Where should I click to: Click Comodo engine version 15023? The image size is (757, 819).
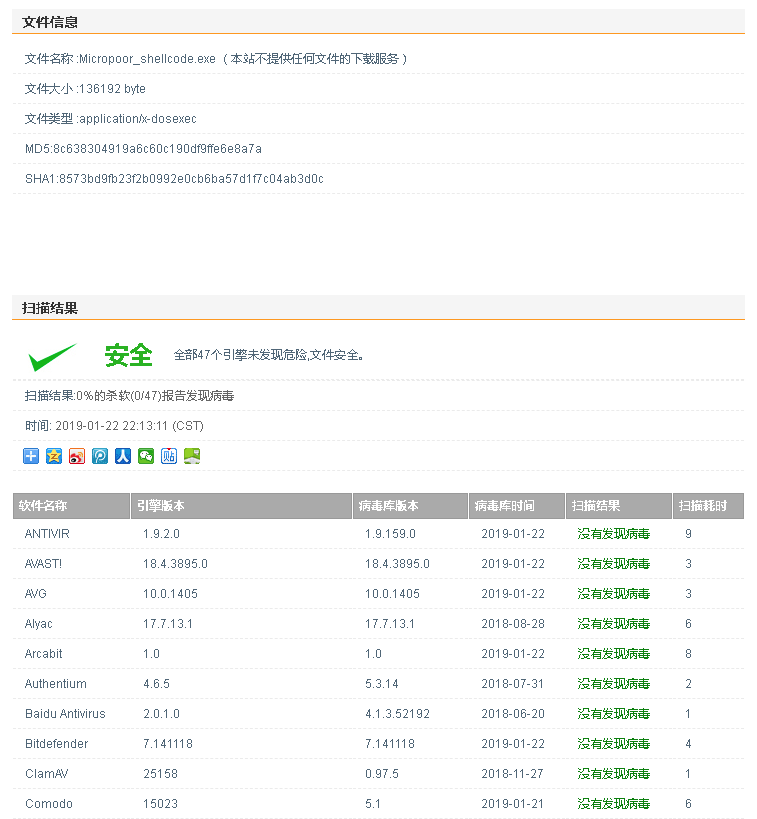click(160, 804)
